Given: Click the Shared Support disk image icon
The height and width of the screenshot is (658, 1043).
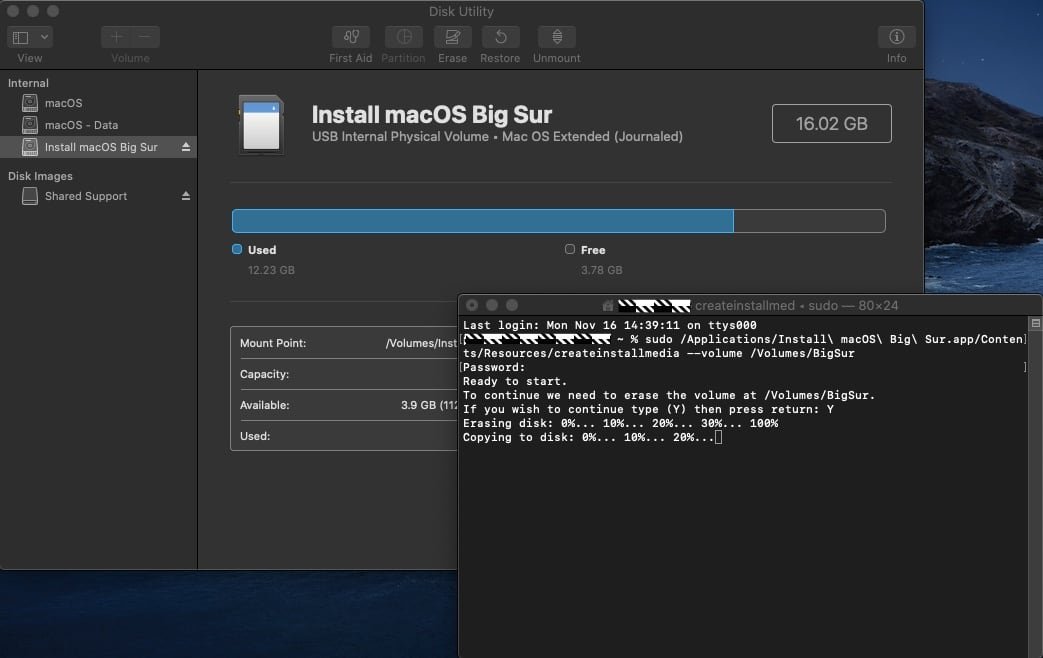Looking at the screenshot, I should pos(30,196).
